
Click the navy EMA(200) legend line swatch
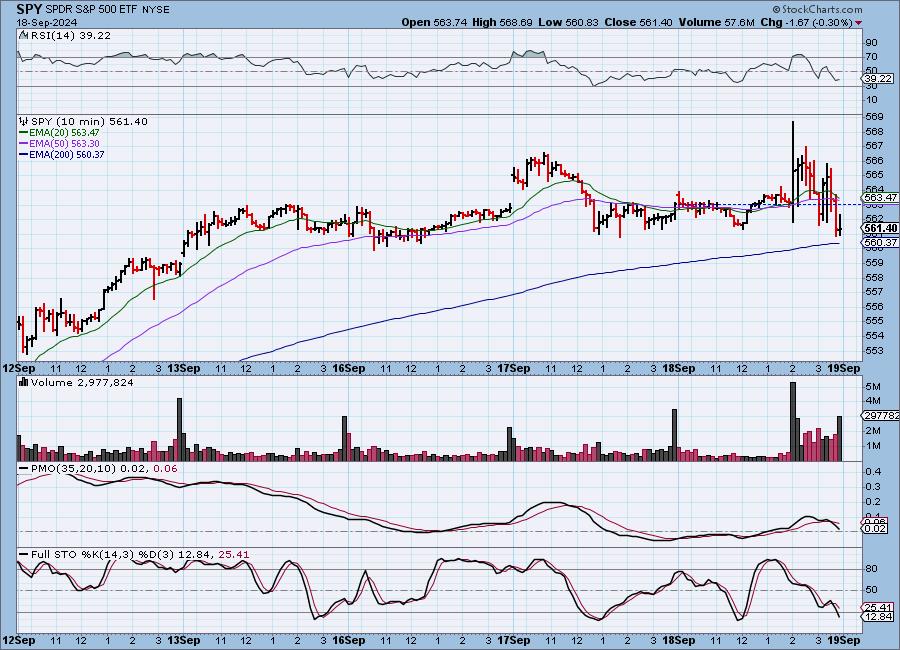click(x=24, y=154)
